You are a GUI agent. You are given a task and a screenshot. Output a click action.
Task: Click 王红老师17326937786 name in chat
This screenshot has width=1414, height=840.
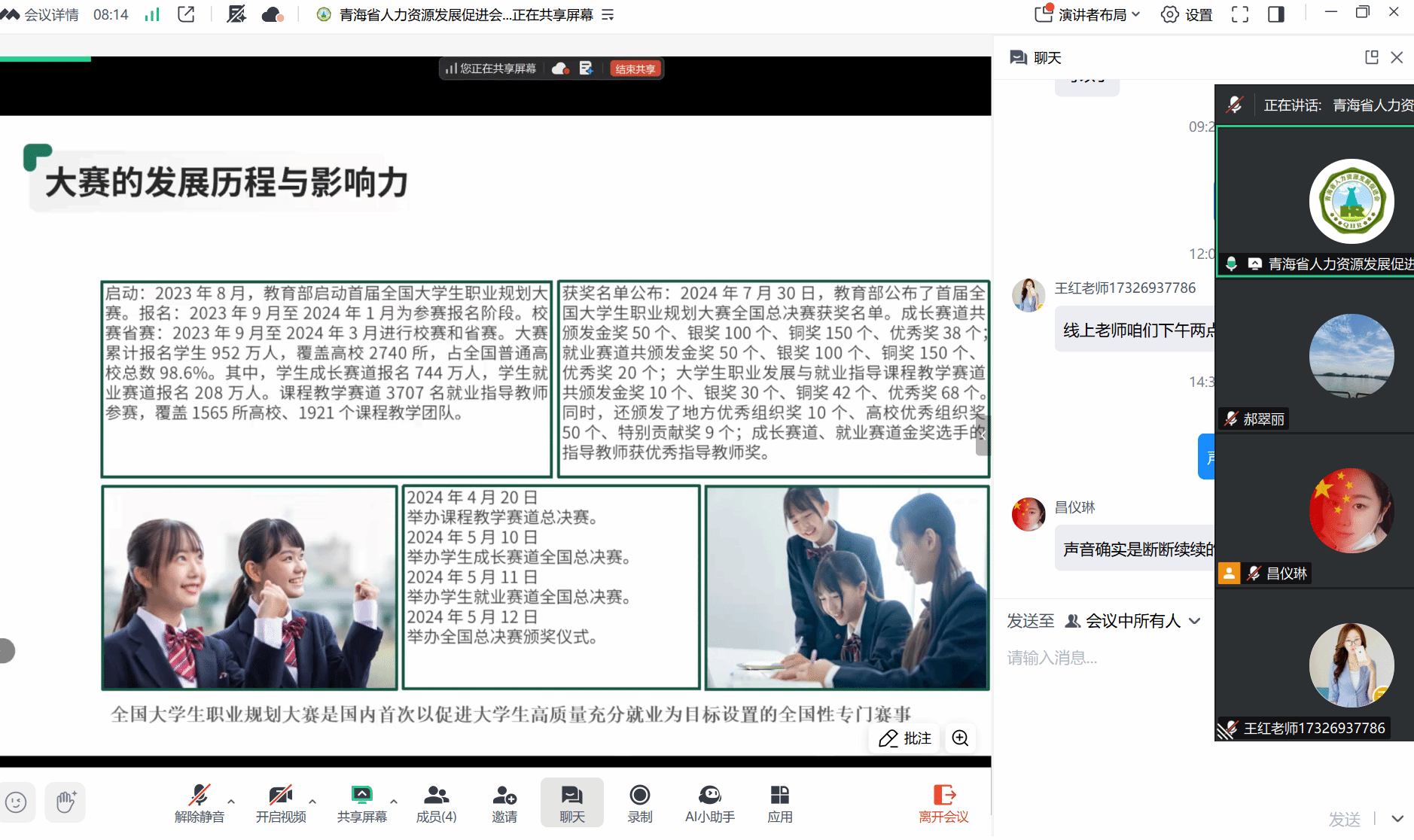coord(1125,288)
